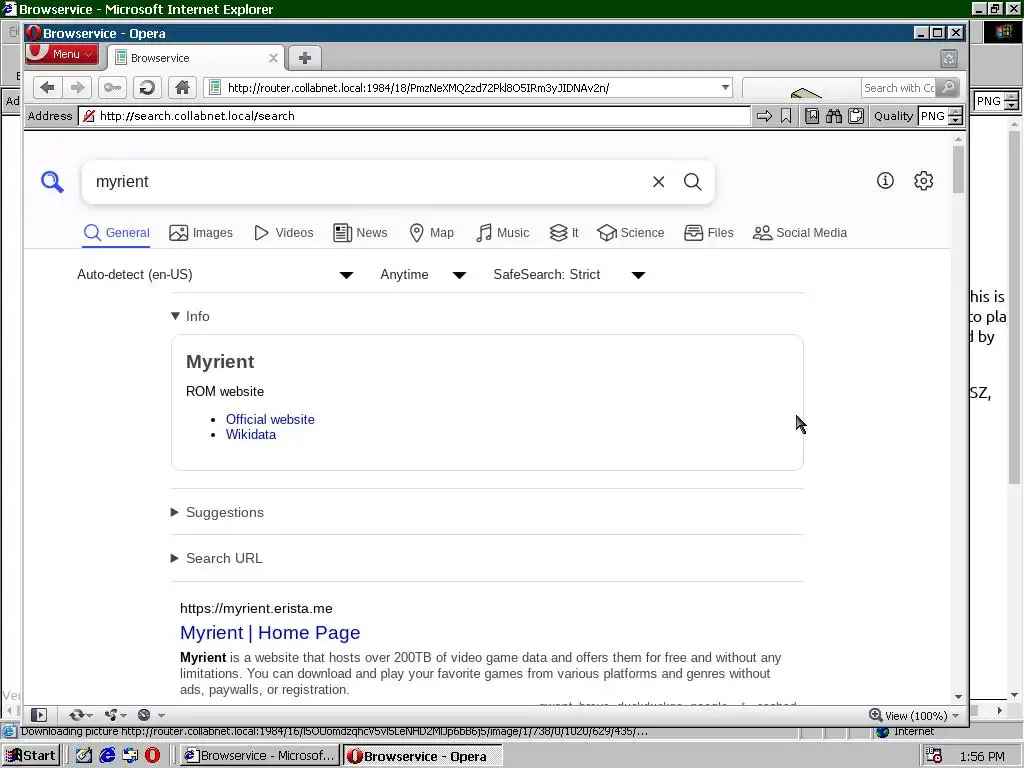Switch to Science category
Image resolution: width=1024 pixels, height=768 pixels.
[630, 232]
